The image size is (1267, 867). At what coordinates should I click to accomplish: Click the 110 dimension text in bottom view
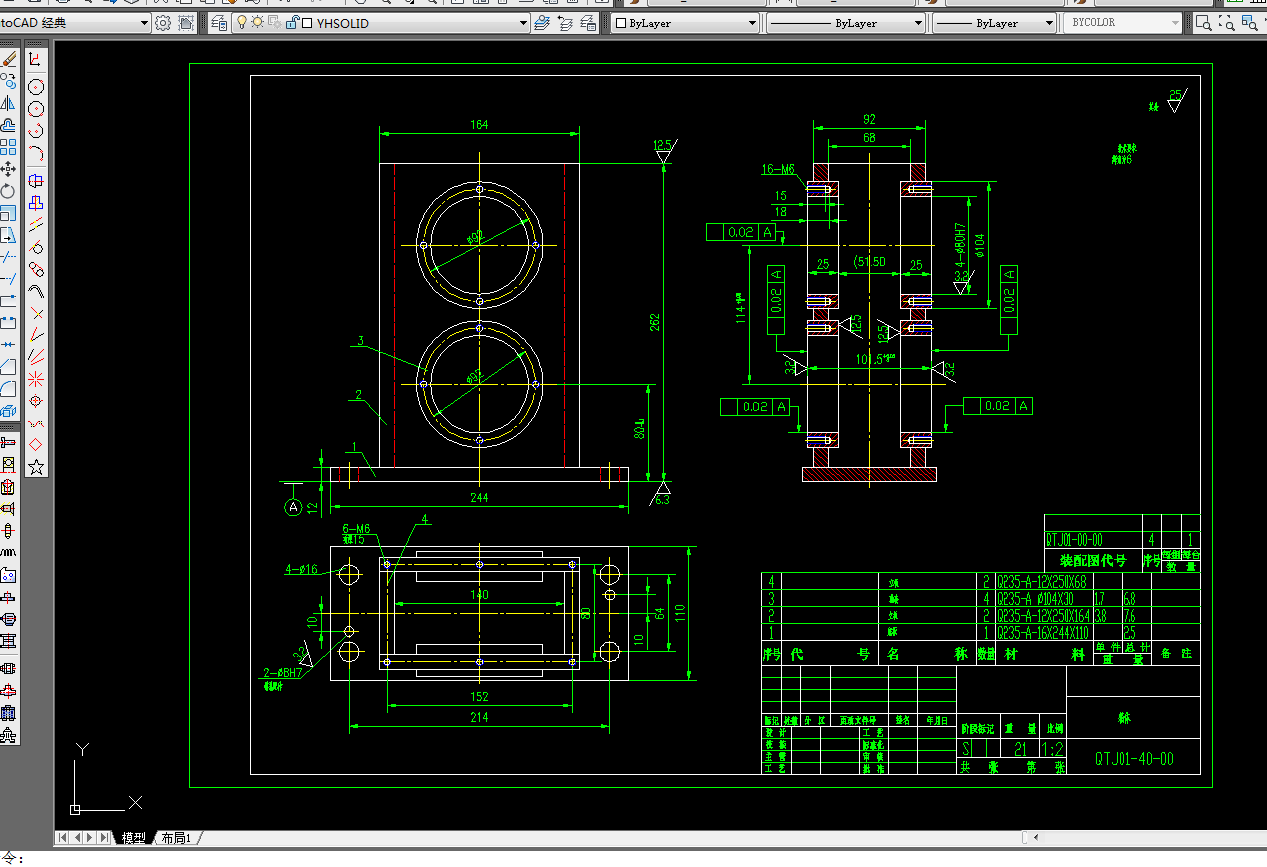click(680, 613)
